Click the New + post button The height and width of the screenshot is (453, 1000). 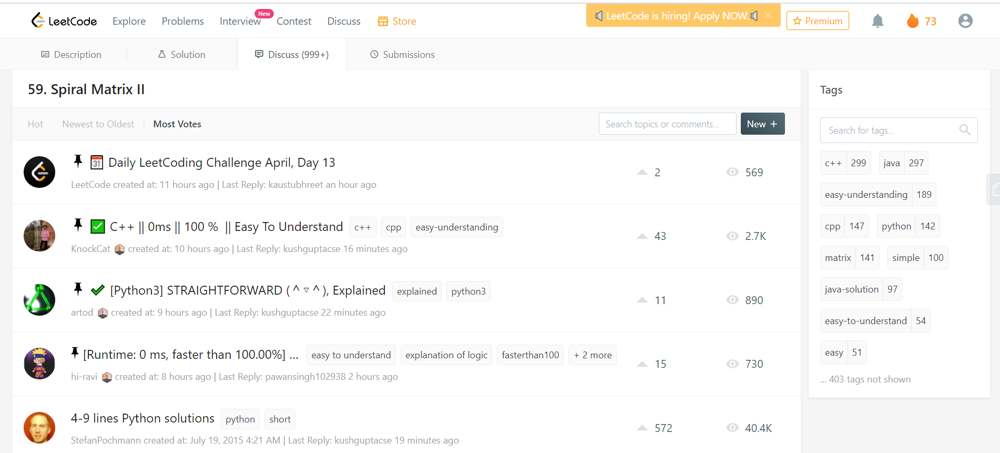click(x=763, y=124)
